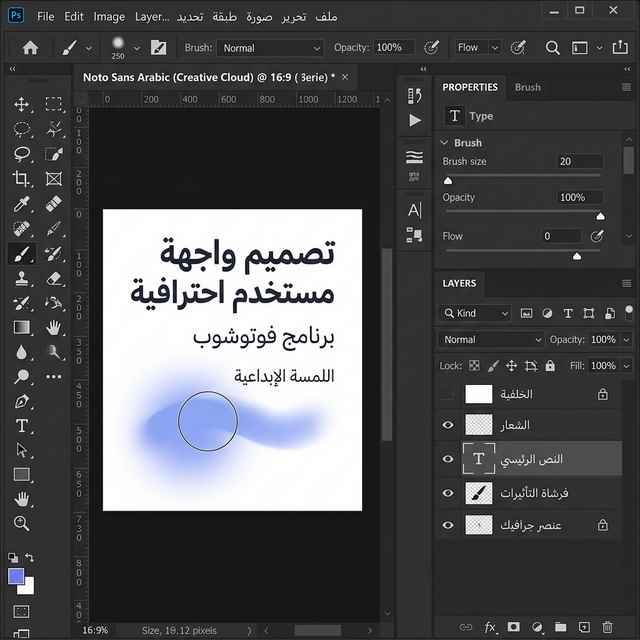The height and width of the screenshot is (640, 640).
Task: Select the Gradient tool
Action: 21,327
